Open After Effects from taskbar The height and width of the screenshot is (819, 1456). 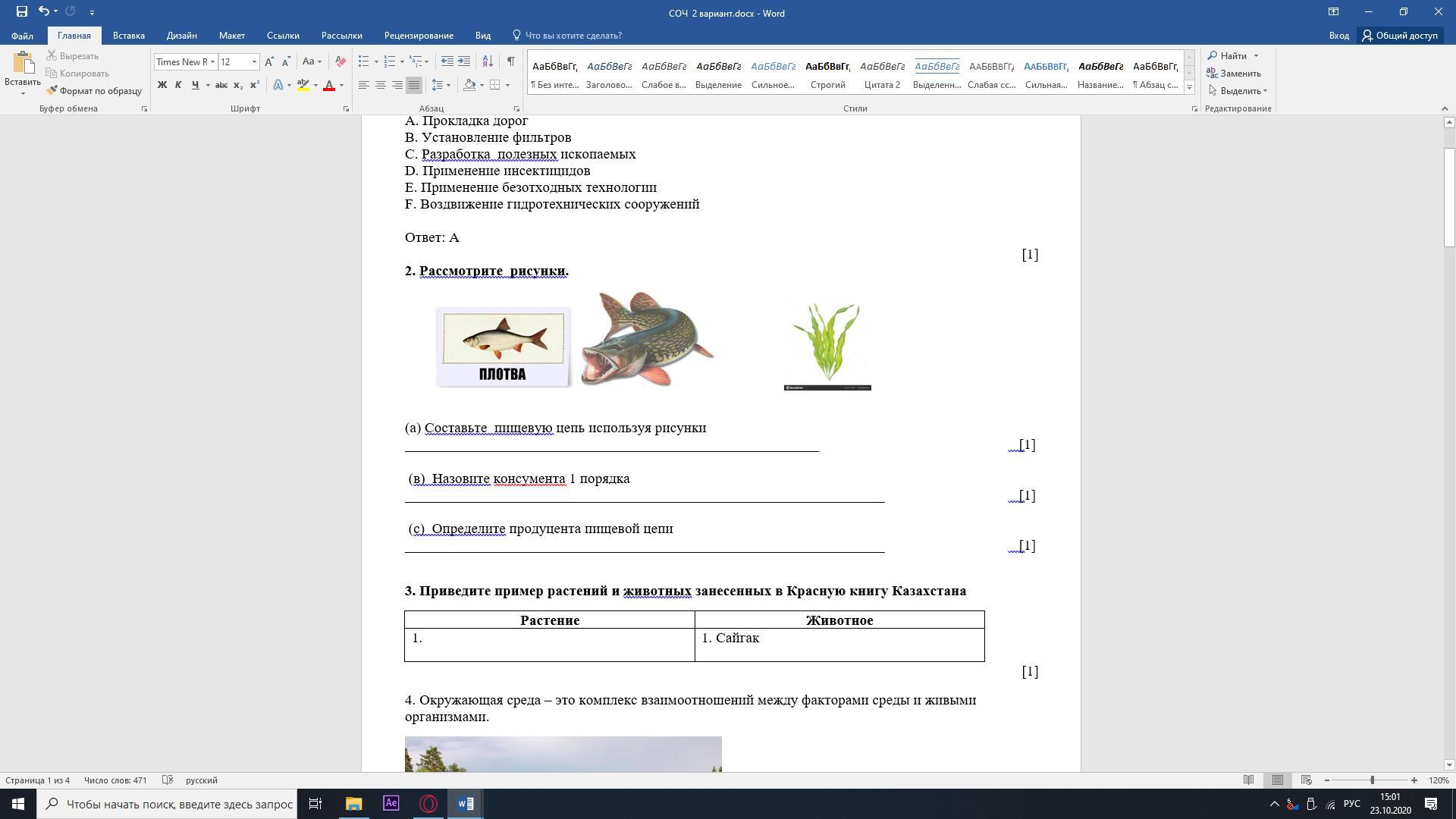391,804
